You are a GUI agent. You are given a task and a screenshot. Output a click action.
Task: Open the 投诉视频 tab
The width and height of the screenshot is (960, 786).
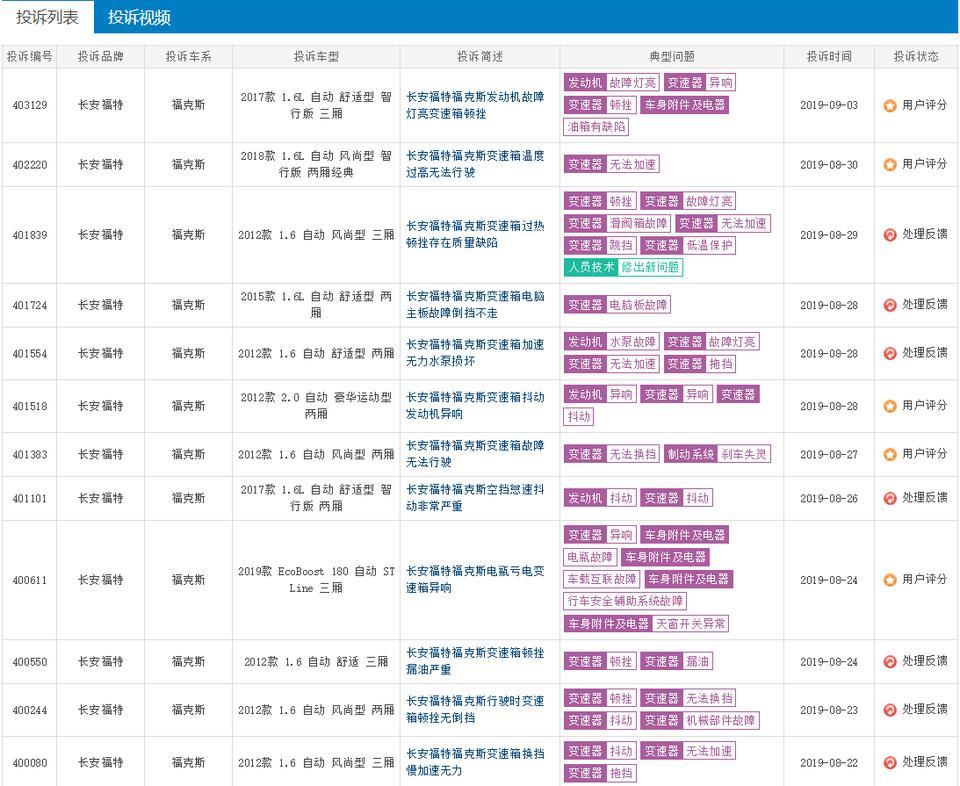(x=139, y=17)
